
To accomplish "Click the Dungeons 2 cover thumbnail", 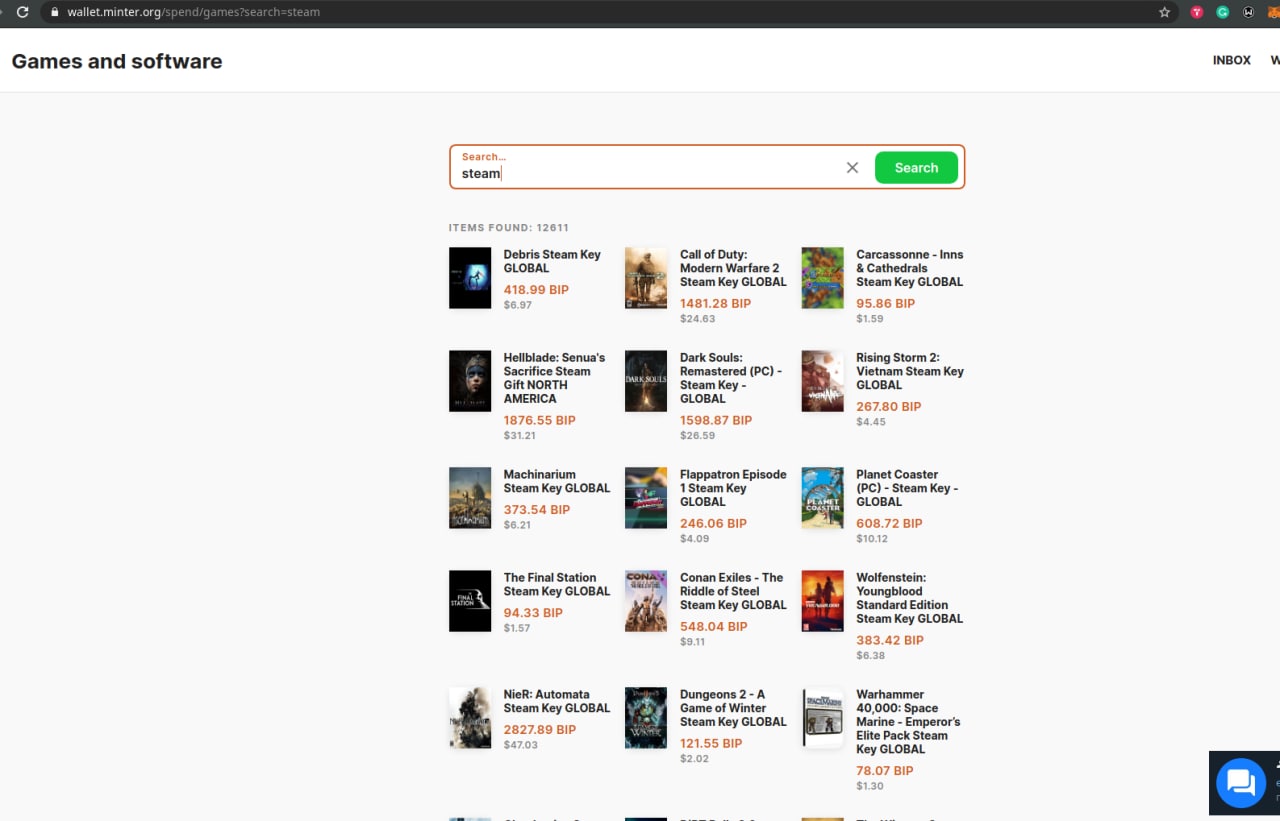I will point(646,718).
